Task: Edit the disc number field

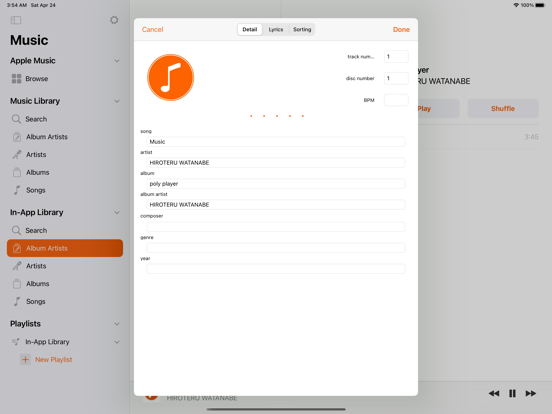Action: [396, 78]
